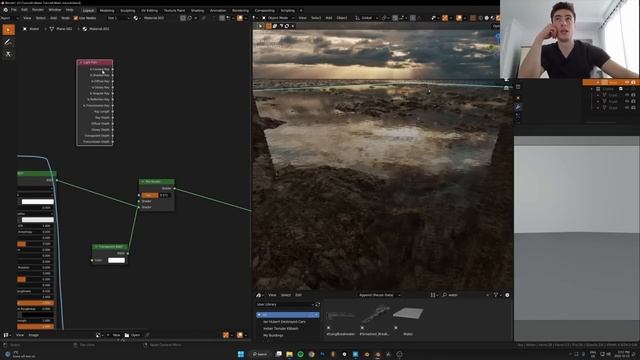Click the Is Camera Ray output socket

pyautogui.click(x=113, y=69)
